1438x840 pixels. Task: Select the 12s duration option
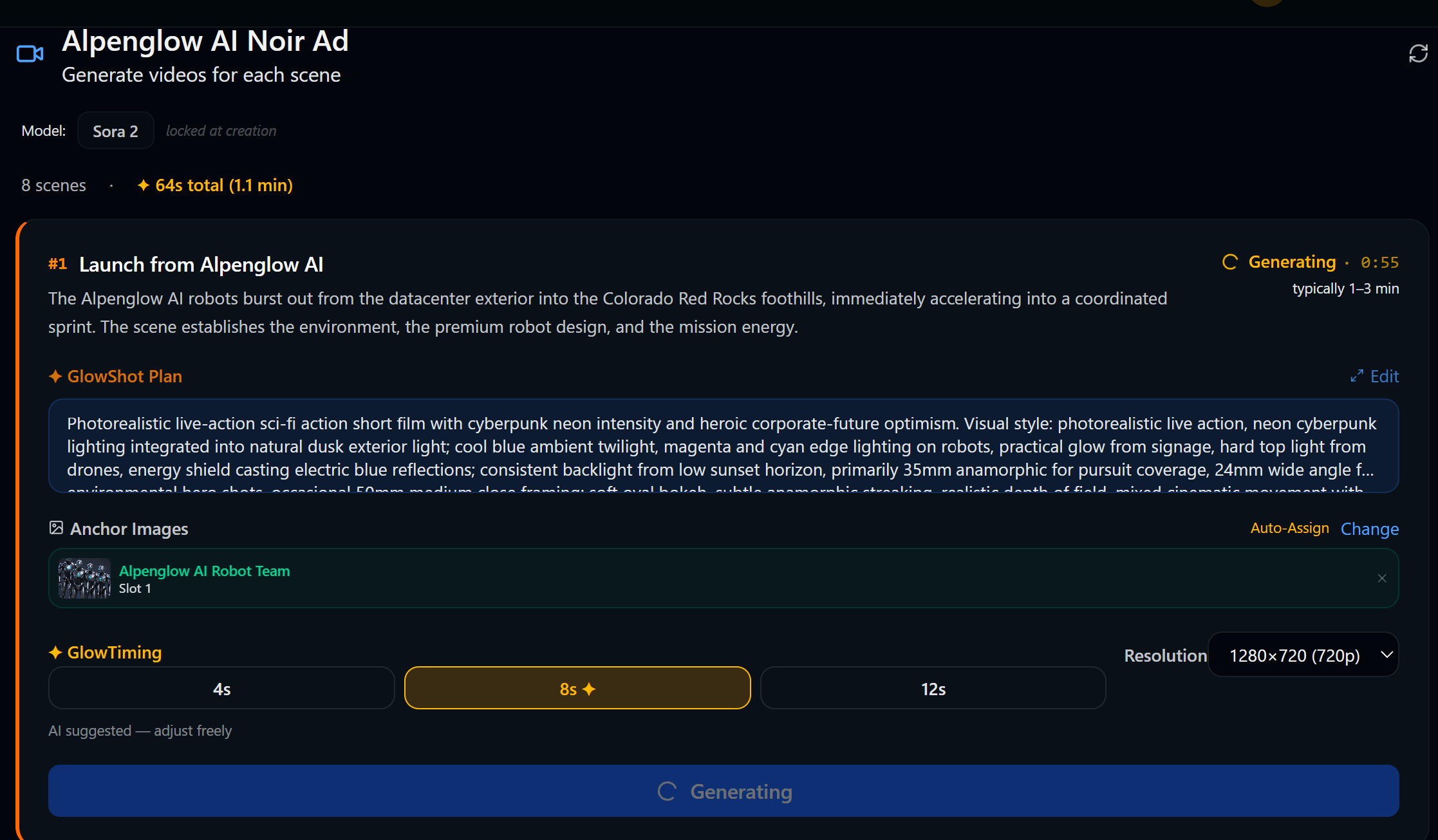click(x=933, y=688)
